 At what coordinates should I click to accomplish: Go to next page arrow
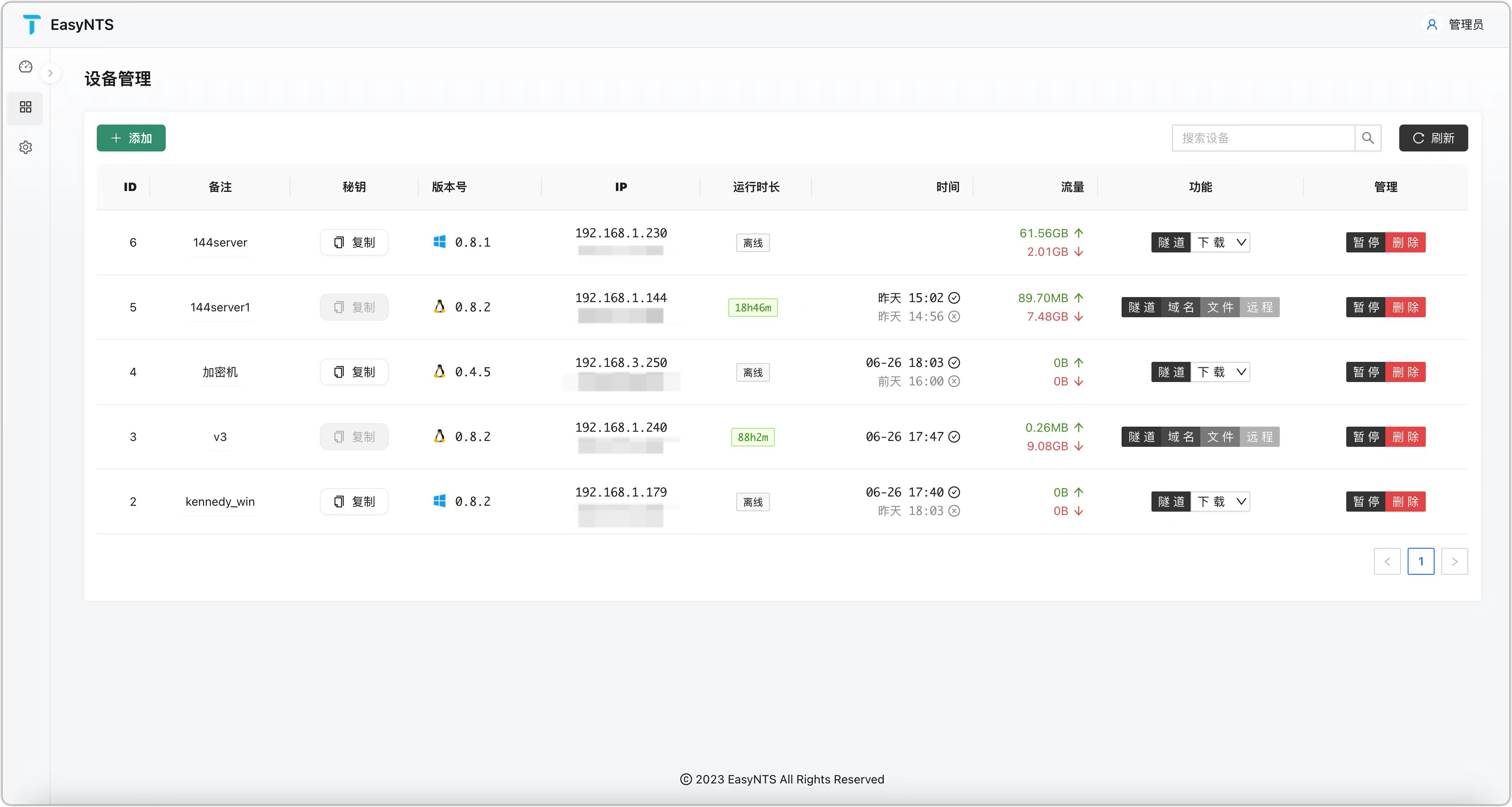tap(1454, 562)
